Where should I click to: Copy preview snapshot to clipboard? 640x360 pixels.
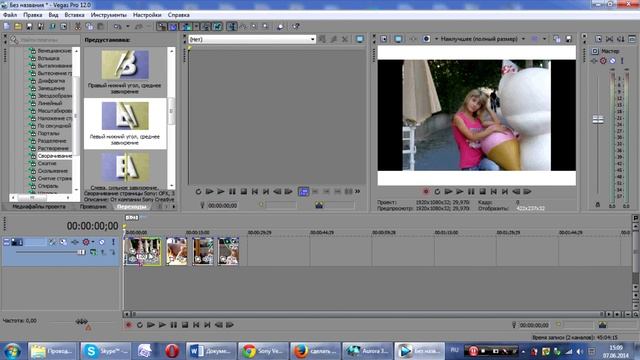[x=557, y=39]
